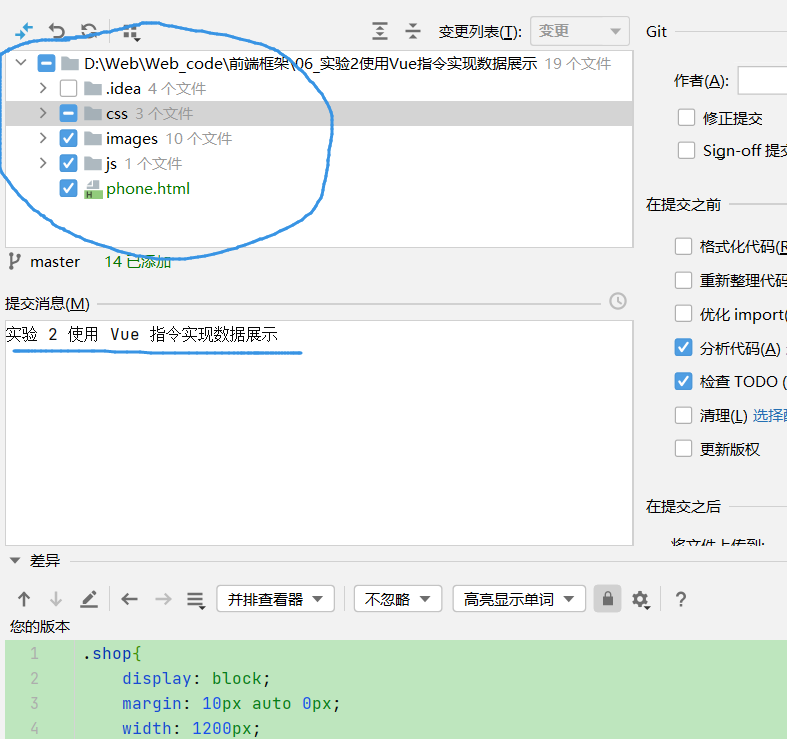This screenshot has width=787, height=739.
Task: Go to next difference arrow
Action: (56, 599)
